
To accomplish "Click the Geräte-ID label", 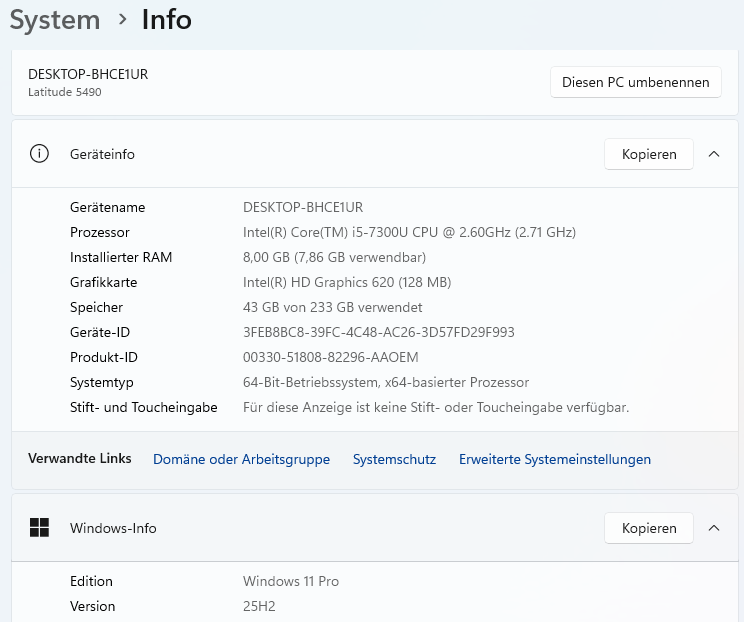I will [100, 332].
